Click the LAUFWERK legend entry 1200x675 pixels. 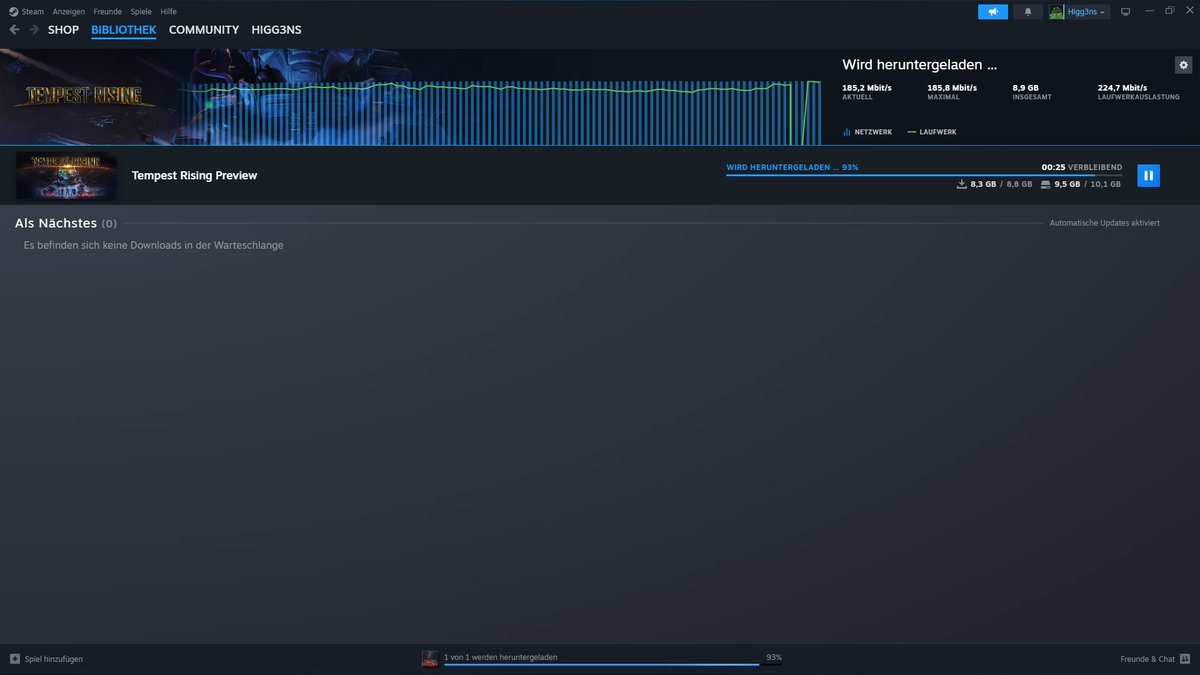931,132
